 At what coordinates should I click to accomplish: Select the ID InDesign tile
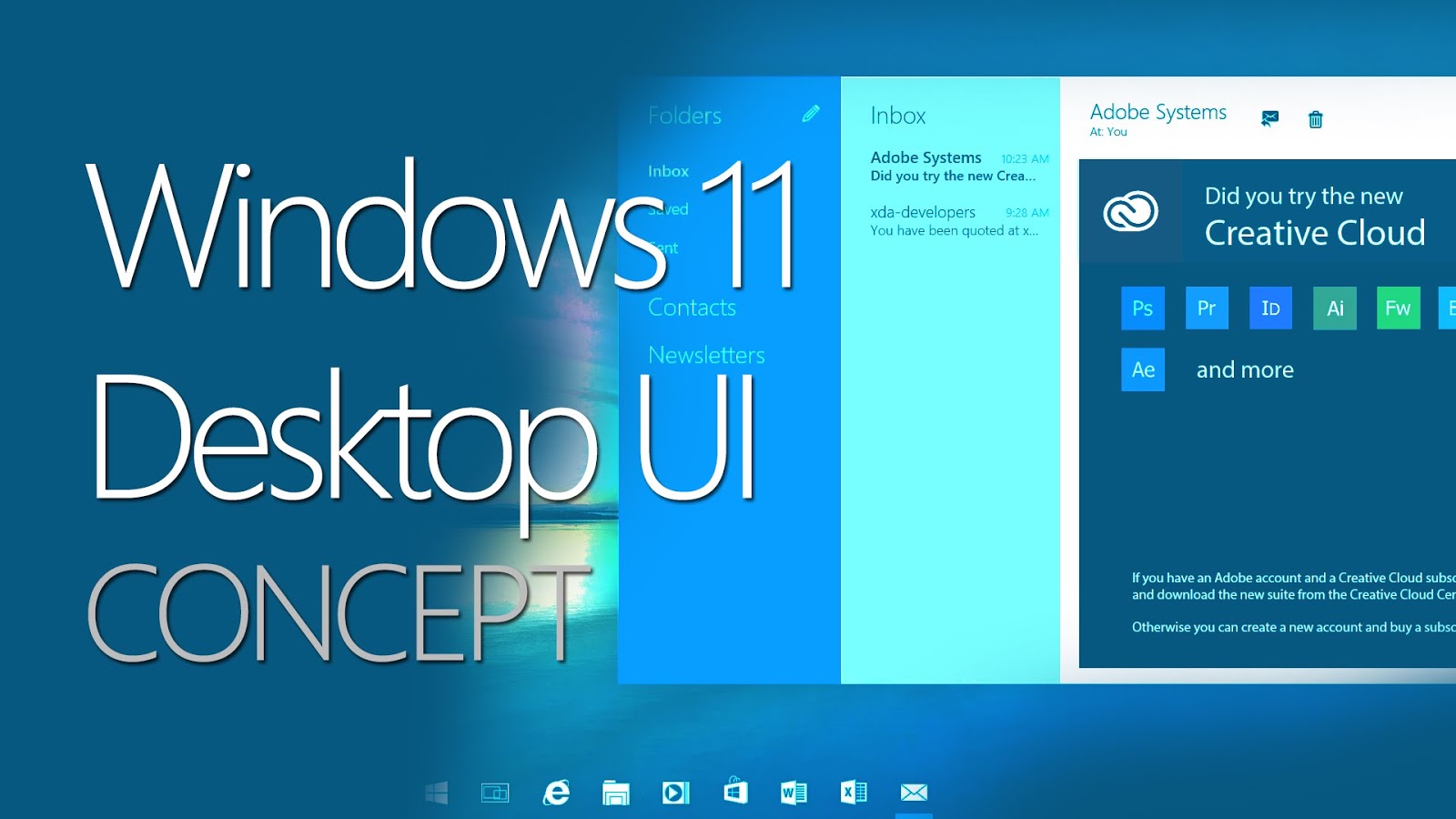(1270, 308)
